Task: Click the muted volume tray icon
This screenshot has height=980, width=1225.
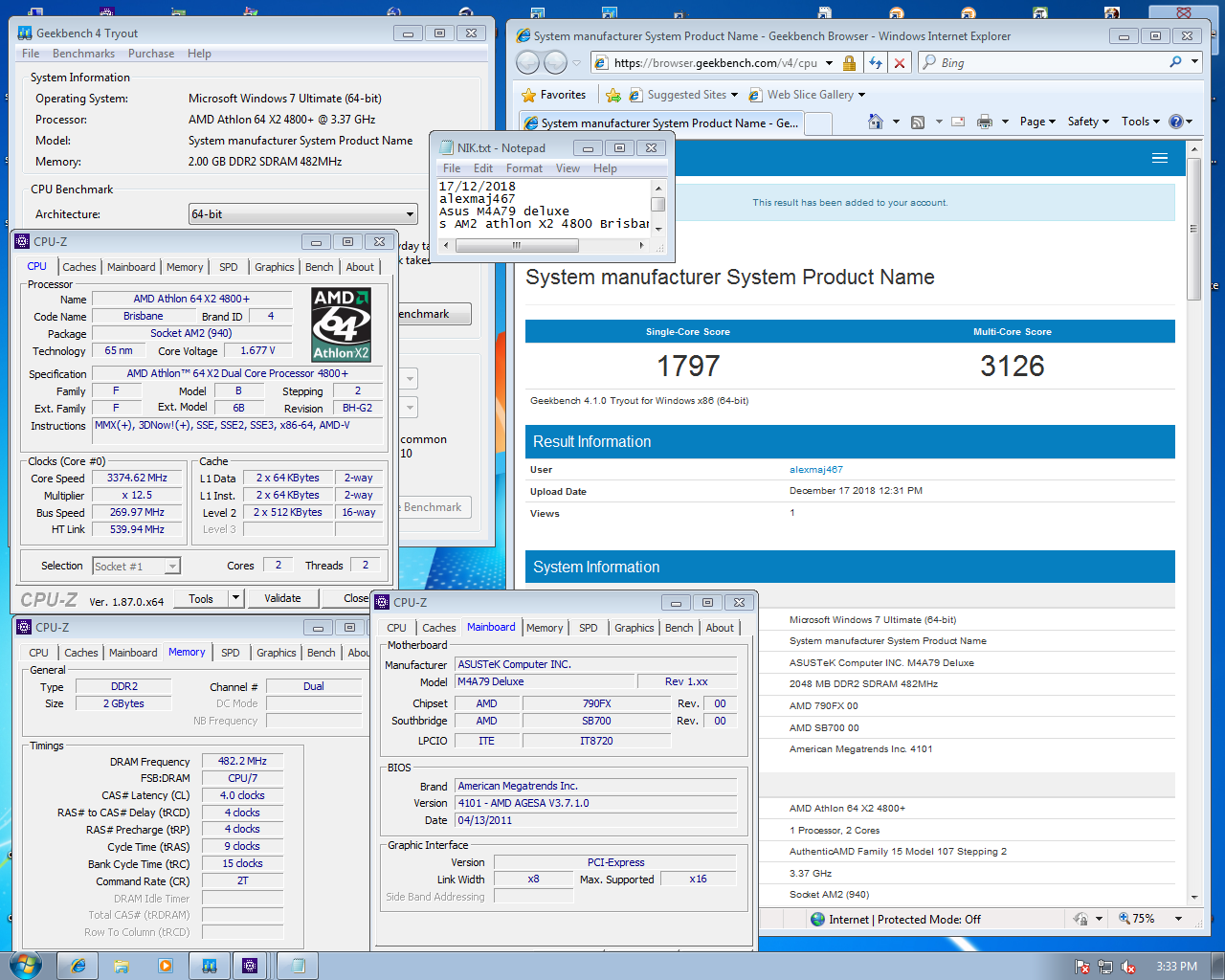Action: click(x=1128, y=967)
